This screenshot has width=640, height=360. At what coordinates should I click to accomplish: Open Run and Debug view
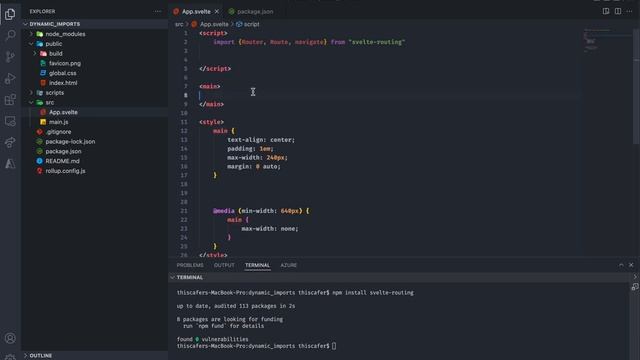[x=10, y=78]
